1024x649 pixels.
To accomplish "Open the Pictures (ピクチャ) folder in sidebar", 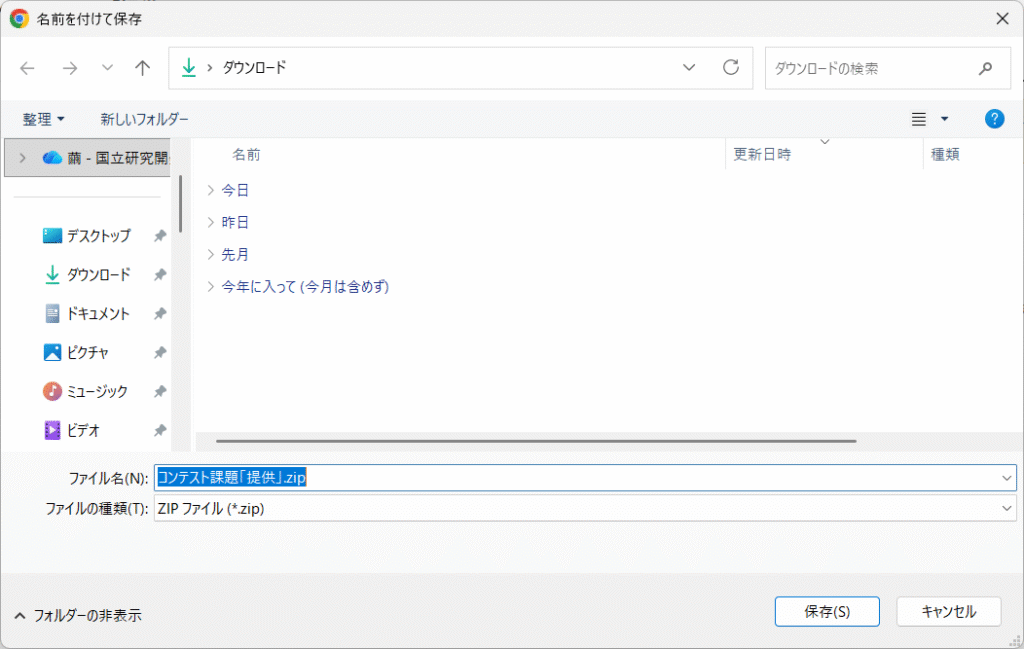I will (x=87, y=353).
